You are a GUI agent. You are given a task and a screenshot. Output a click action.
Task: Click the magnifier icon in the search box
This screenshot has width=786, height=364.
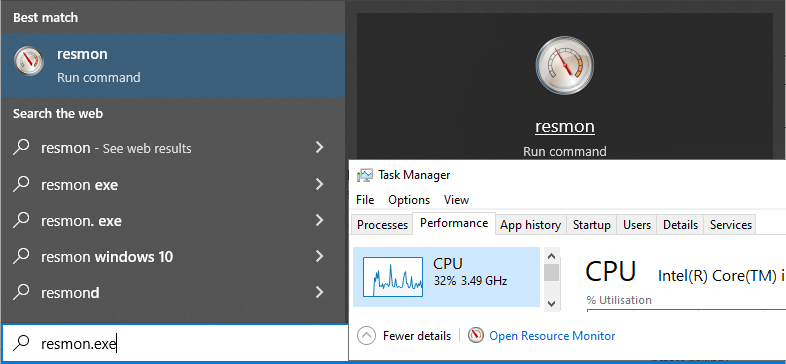(21, 343)
